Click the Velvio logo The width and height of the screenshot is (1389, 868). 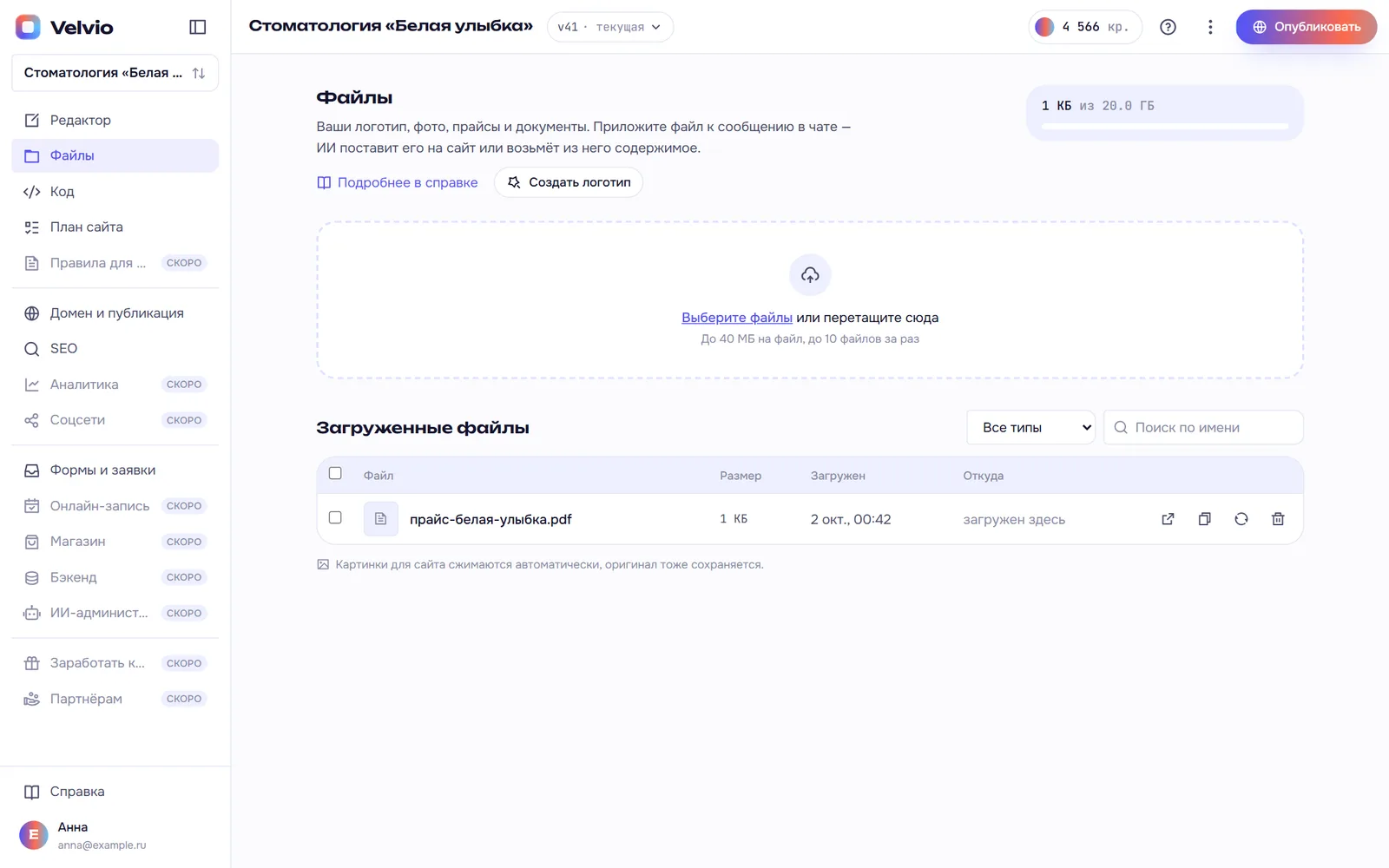click(65, 27)
